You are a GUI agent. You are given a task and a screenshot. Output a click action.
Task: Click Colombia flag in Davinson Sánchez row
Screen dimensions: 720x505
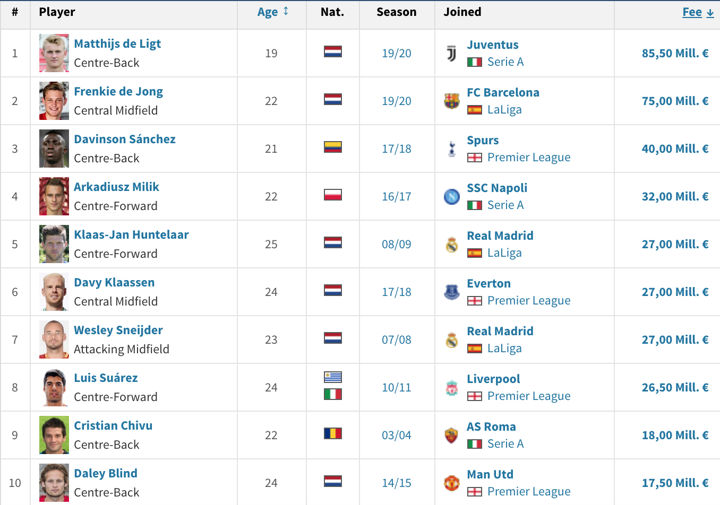[x=333, y=147]
